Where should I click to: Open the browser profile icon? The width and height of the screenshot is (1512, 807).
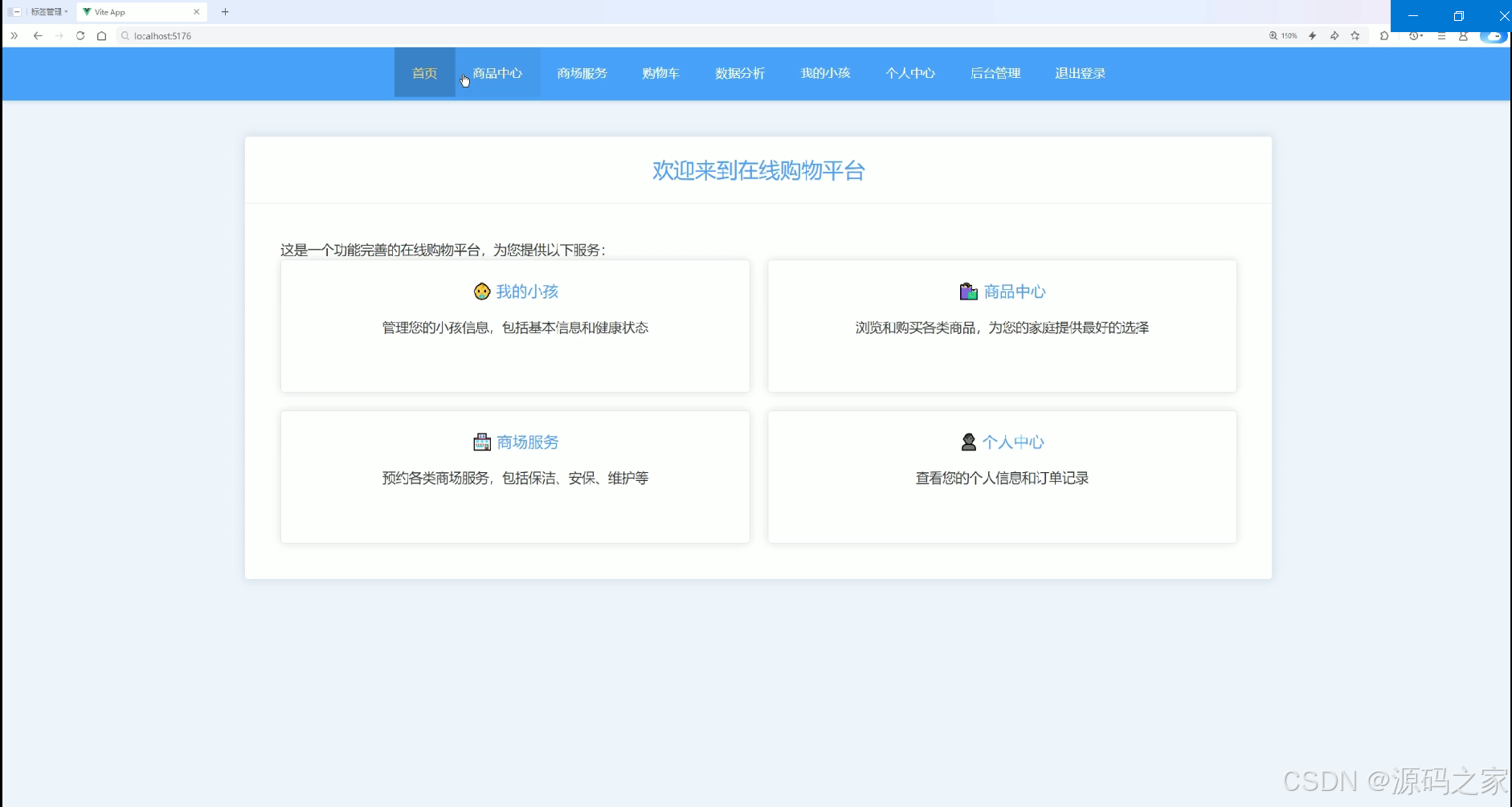[1464, 36]
